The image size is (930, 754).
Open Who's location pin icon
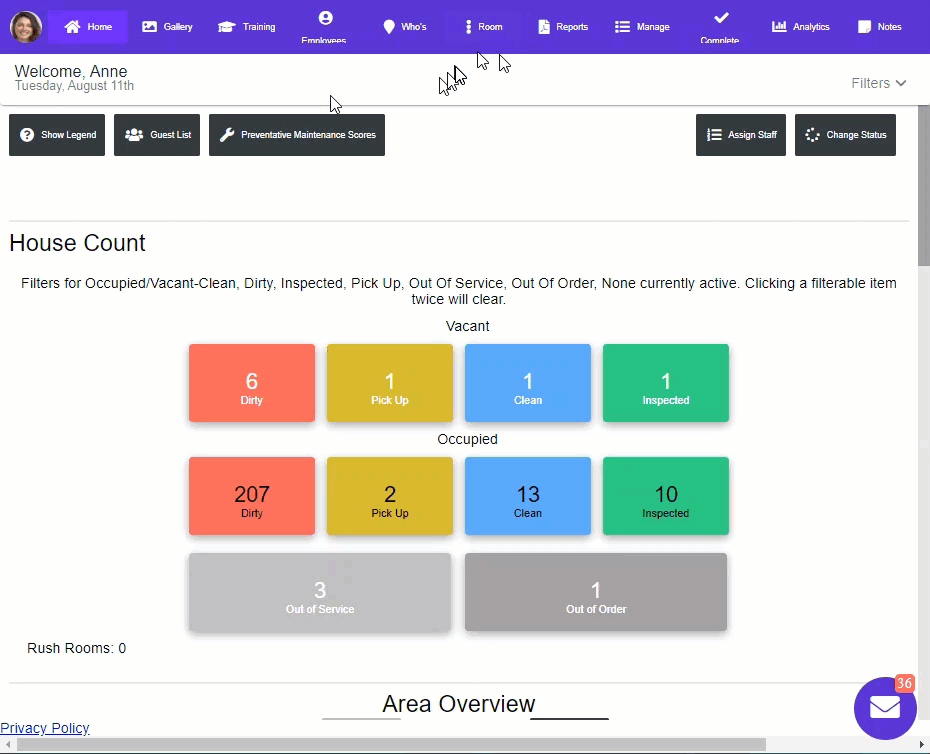point(389,27)
